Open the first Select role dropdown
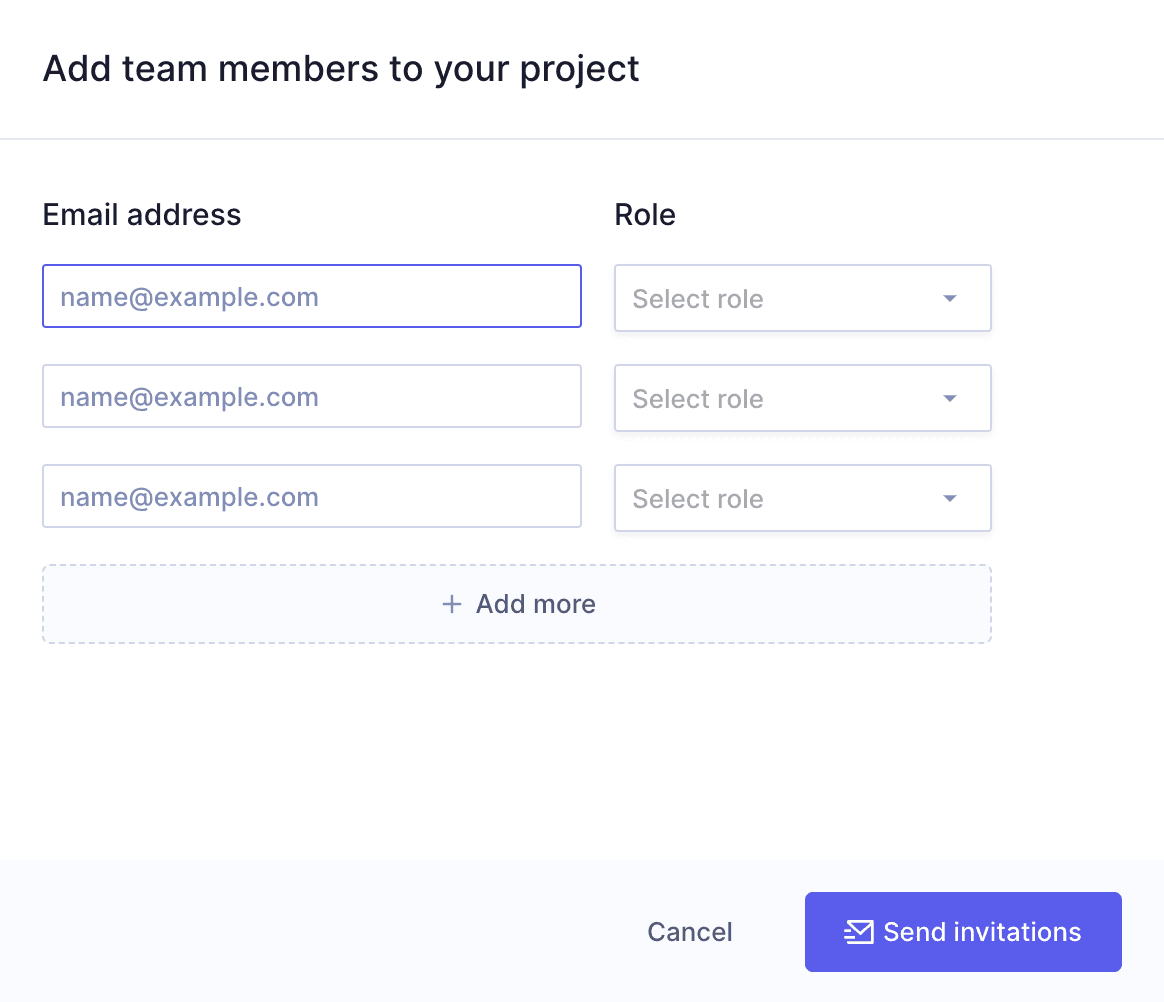1164x1002 pixels. [x=802, y=297]
